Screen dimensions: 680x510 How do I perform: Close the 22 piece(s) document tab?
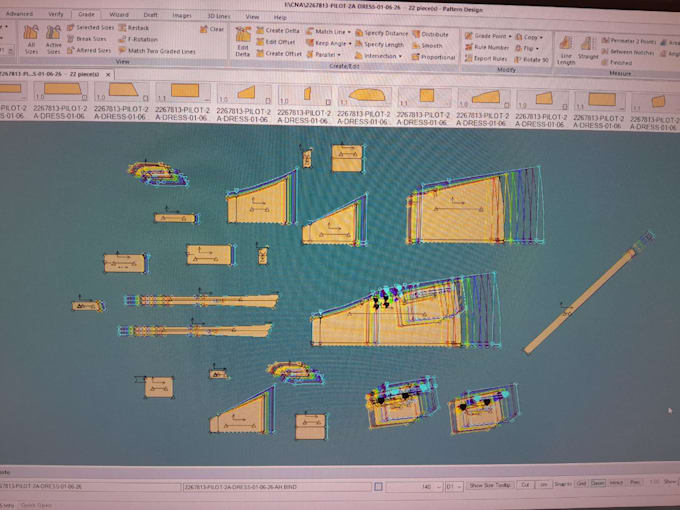click(108, 75)
